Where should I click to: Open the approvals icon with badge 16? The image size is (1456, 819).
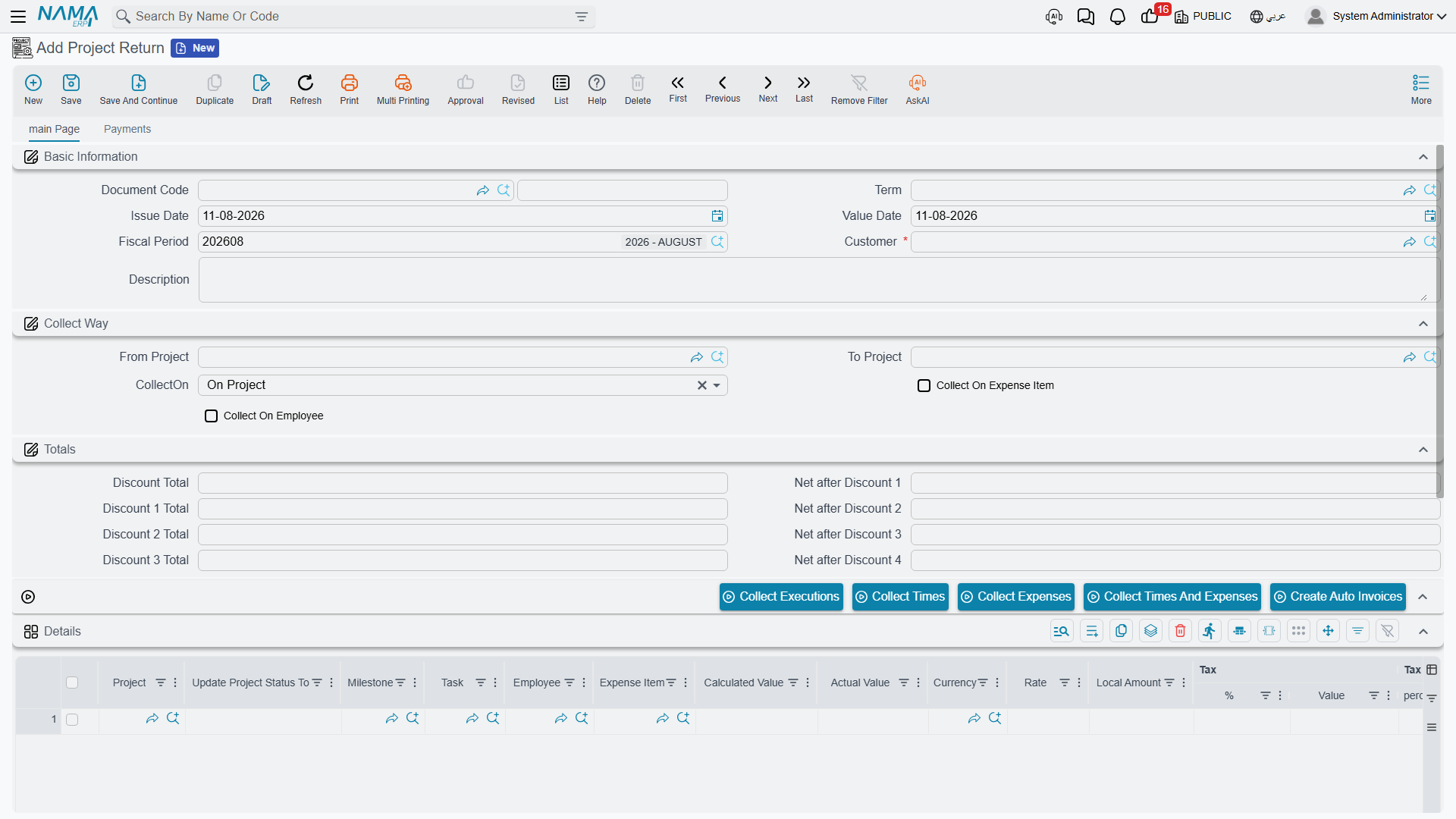tap(1150, 17)
